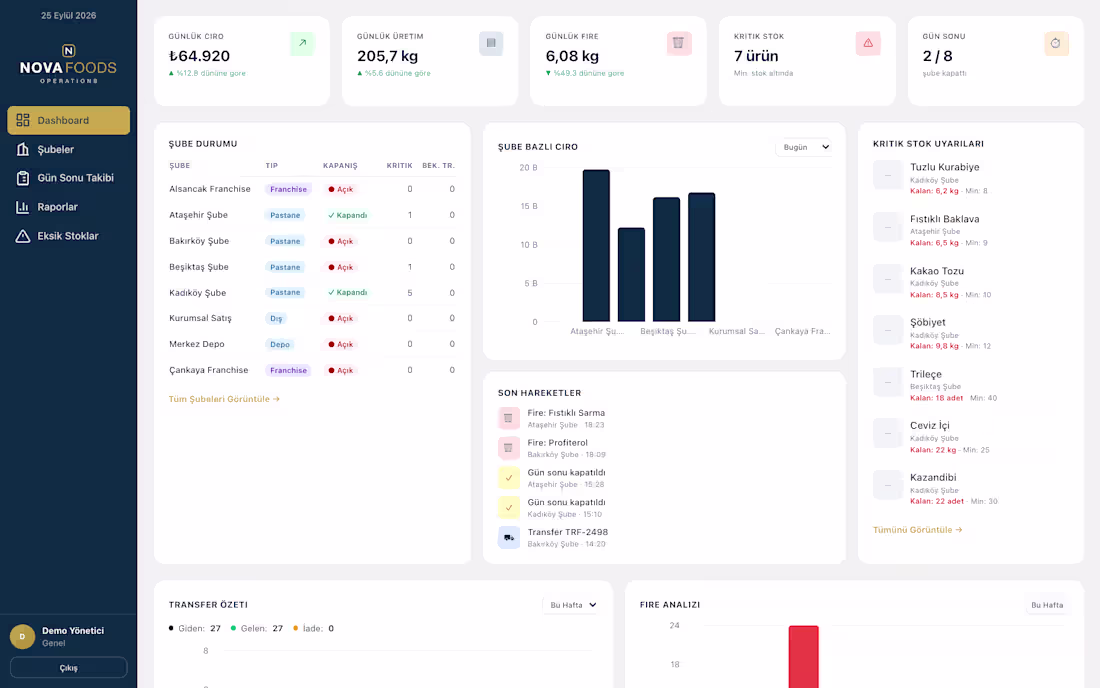Screen dimensions: 1100x688
Task: Select Çankaya Franchise in branch table
Action: [x=208, y=370]
